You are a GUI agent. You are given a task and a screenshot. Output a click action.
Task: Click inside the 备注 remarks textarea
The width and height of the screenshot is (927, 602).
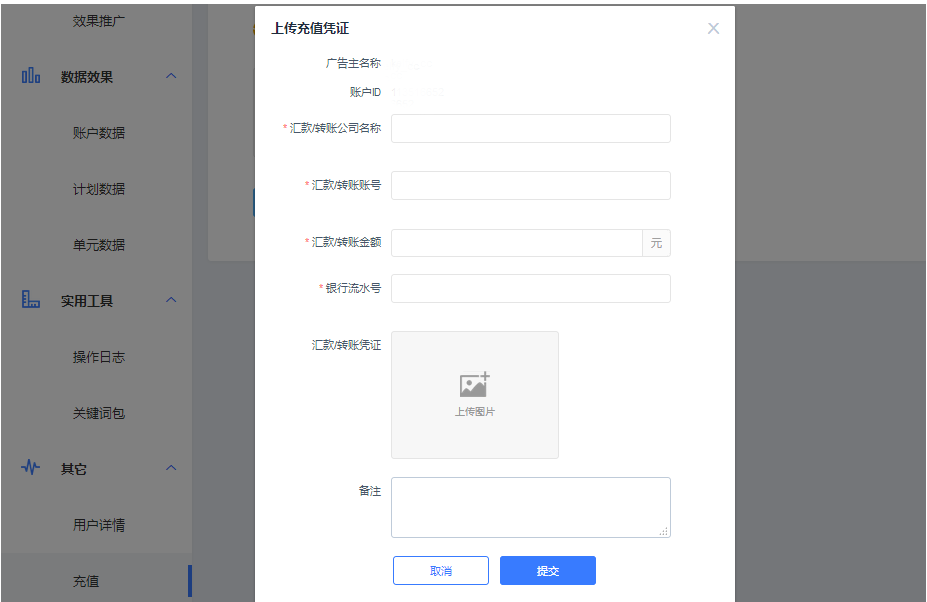click(x=530, y=505)
